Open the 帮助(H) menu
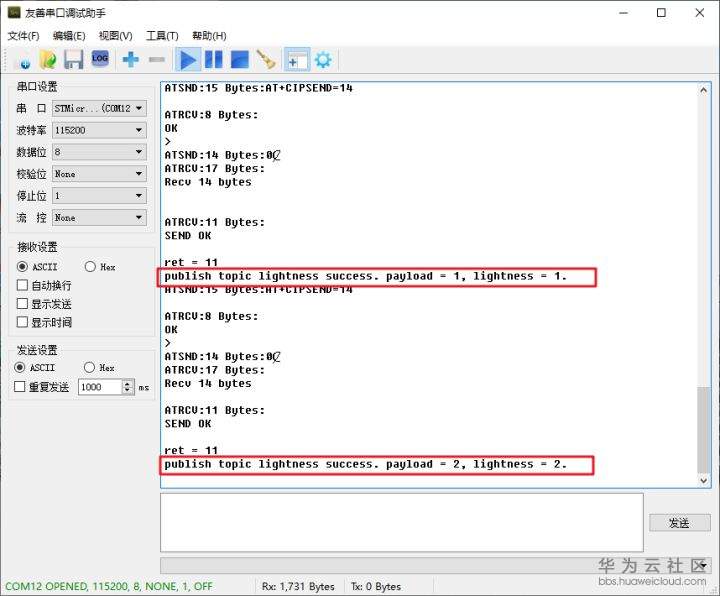Screen dimensions: 720x596 pyautogui.click(x=209, y=36)
